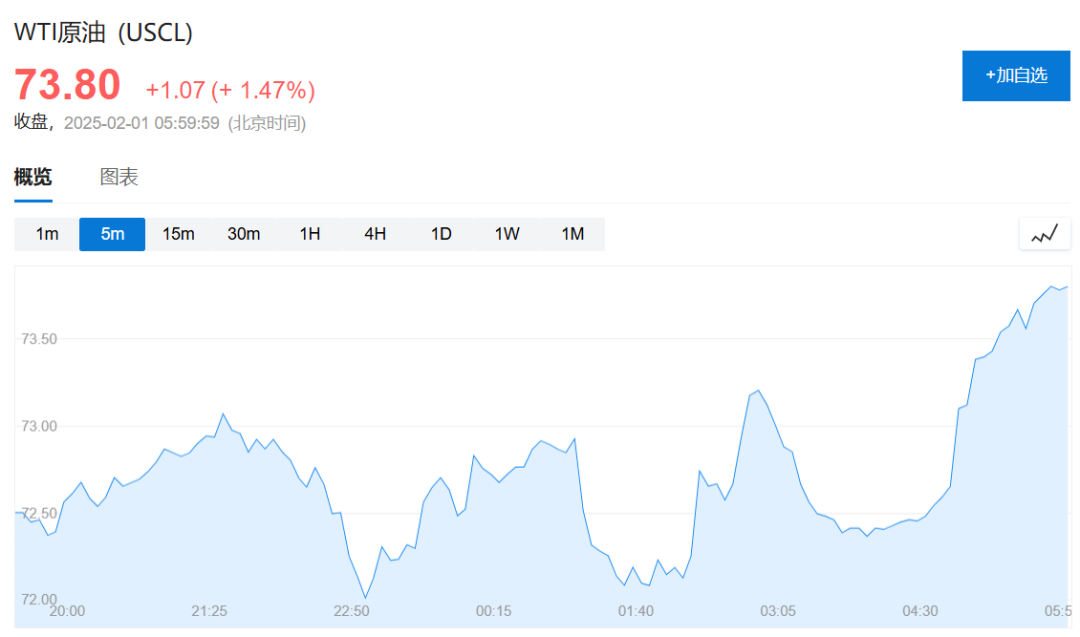Click the +1.07 (+ 1.47%) change text

pos(231,90)
